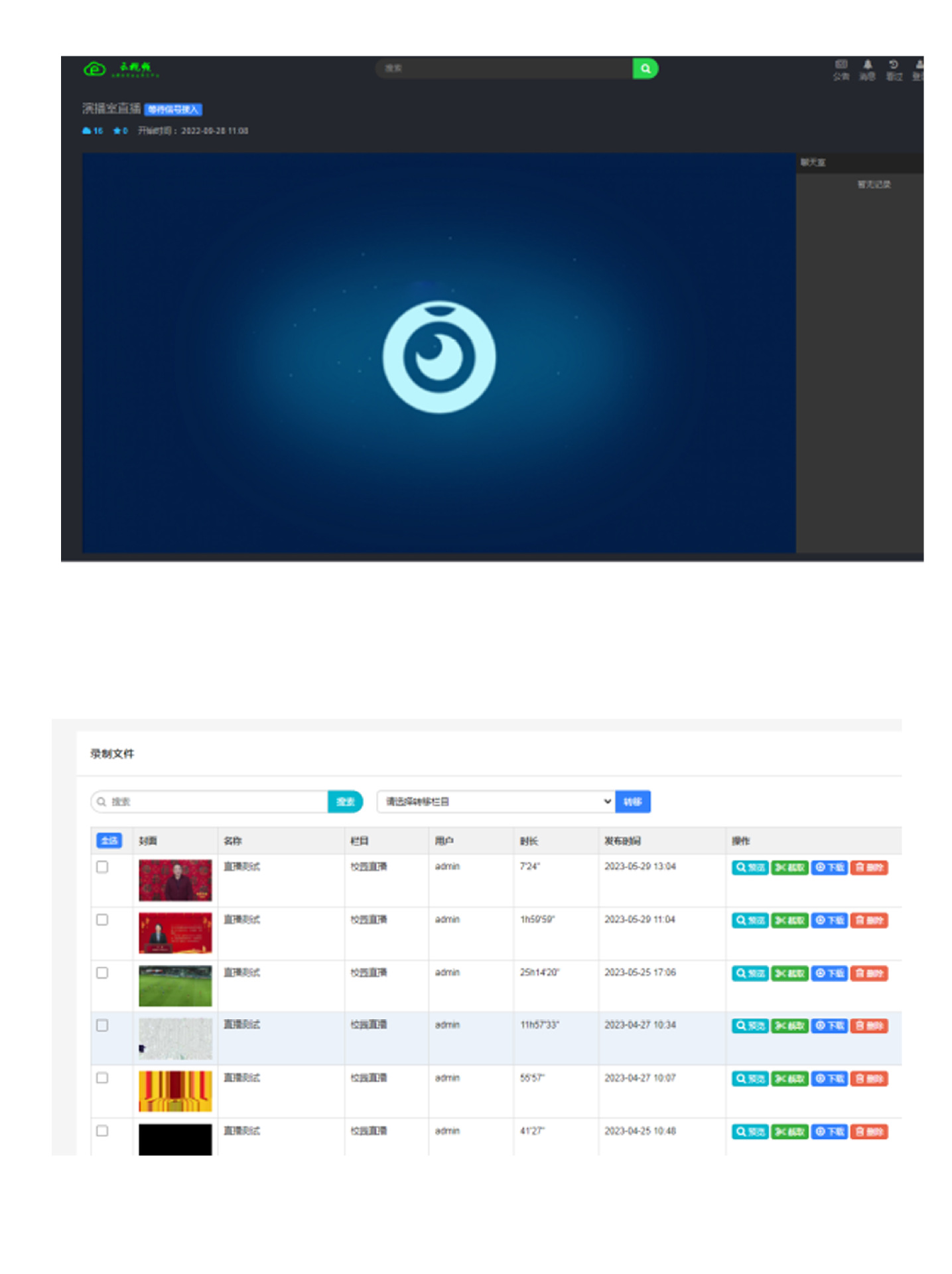Preview the recording lasting 7'24"
The image size is (952, 1274).
point(750,867)
